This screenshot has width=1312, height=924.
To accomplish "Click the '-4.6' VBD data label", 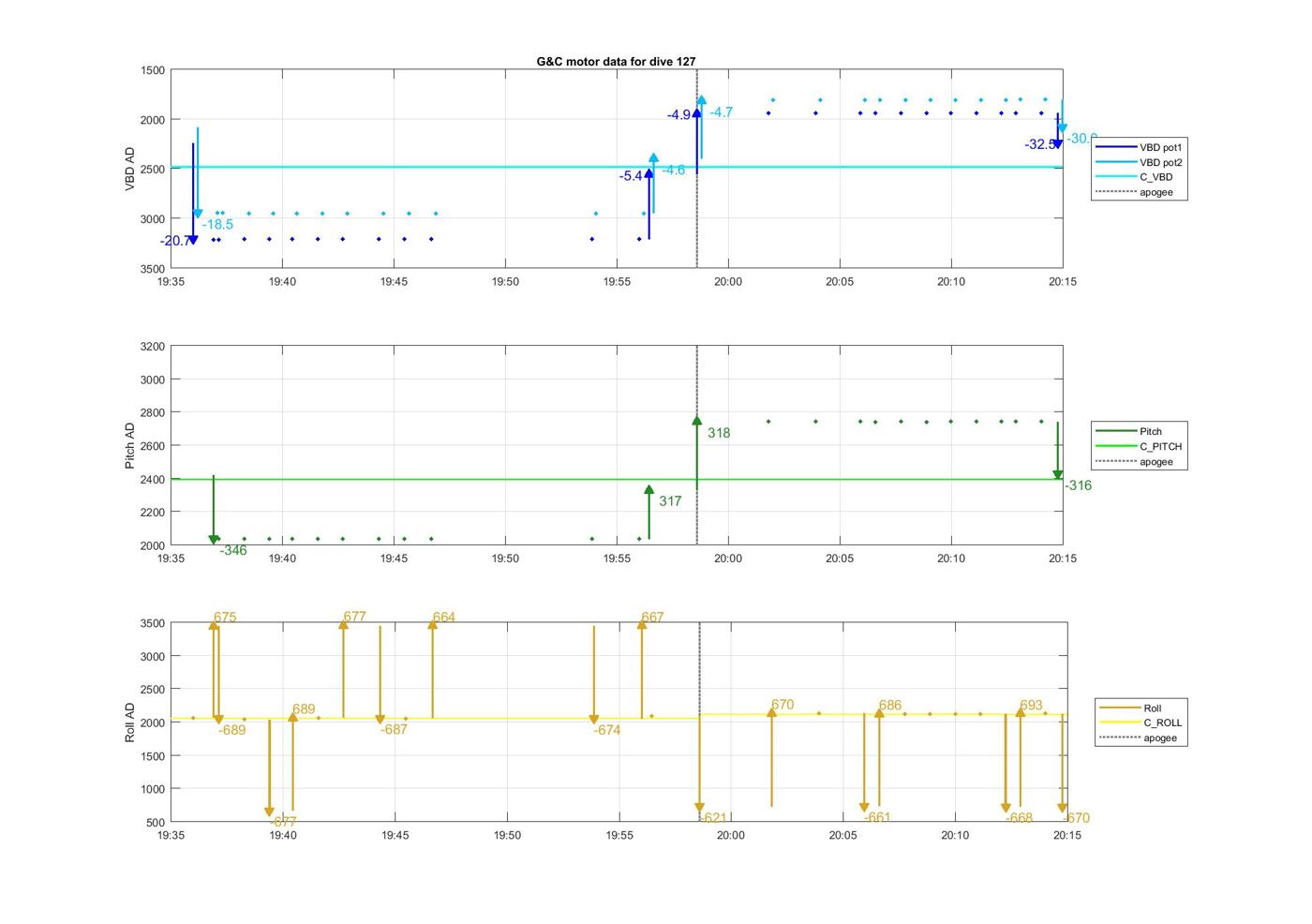I will (x=673, y=170).
